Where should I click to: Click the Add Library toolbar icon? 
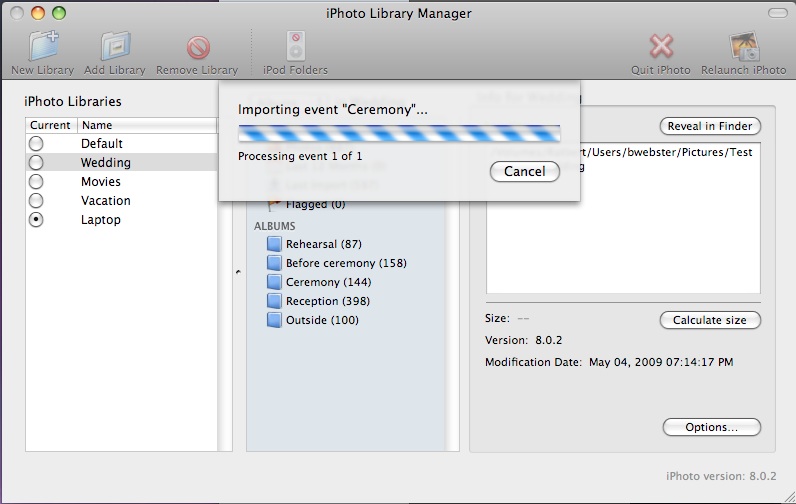pyautogui.click(x=115, y=48)
